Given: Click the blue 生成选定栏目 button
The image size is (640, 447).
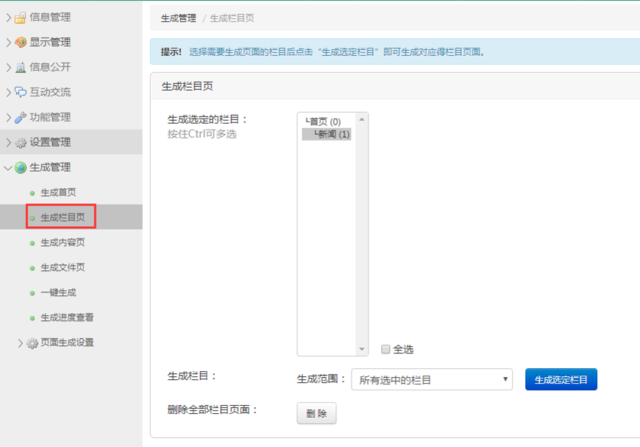Looking at the screenshot, I should point(560,380).
